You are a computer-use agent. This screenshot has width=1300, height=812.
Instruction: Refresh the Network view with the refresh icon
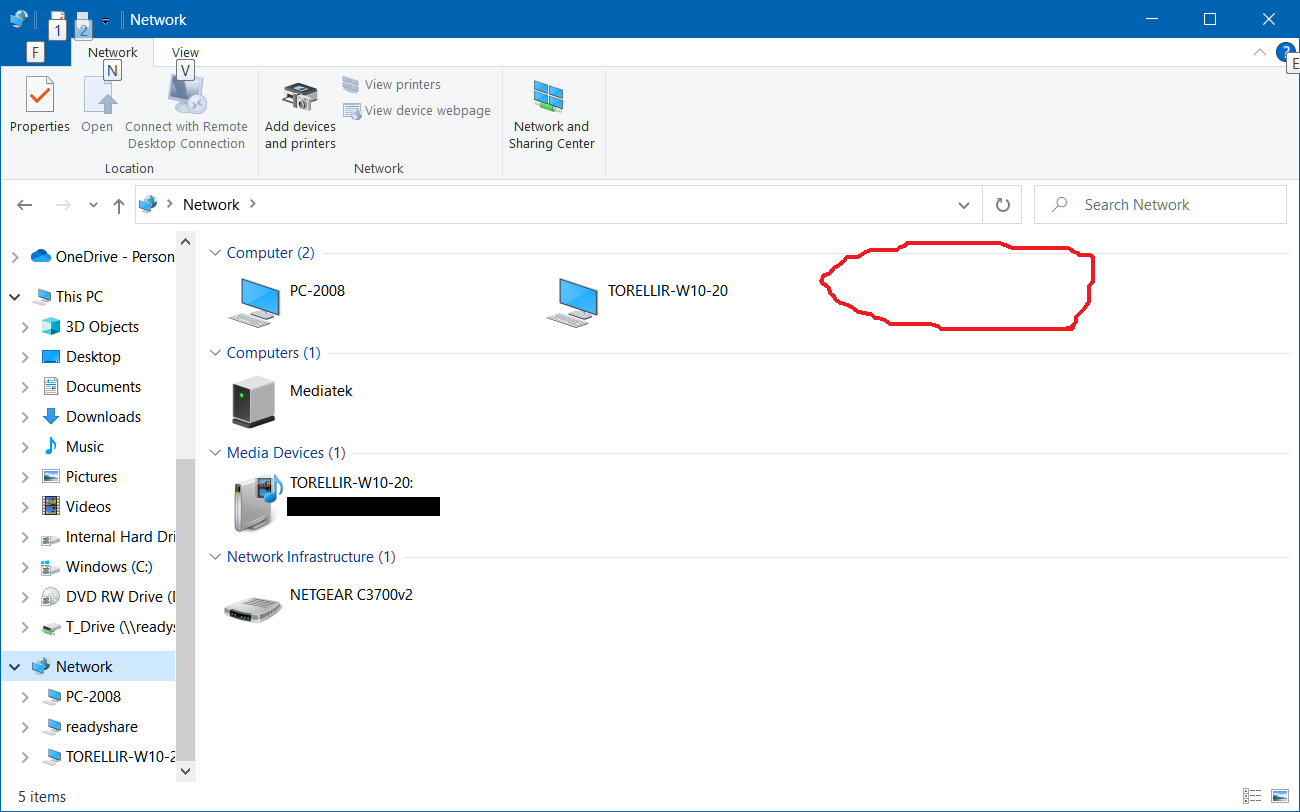coord(1002,204)
